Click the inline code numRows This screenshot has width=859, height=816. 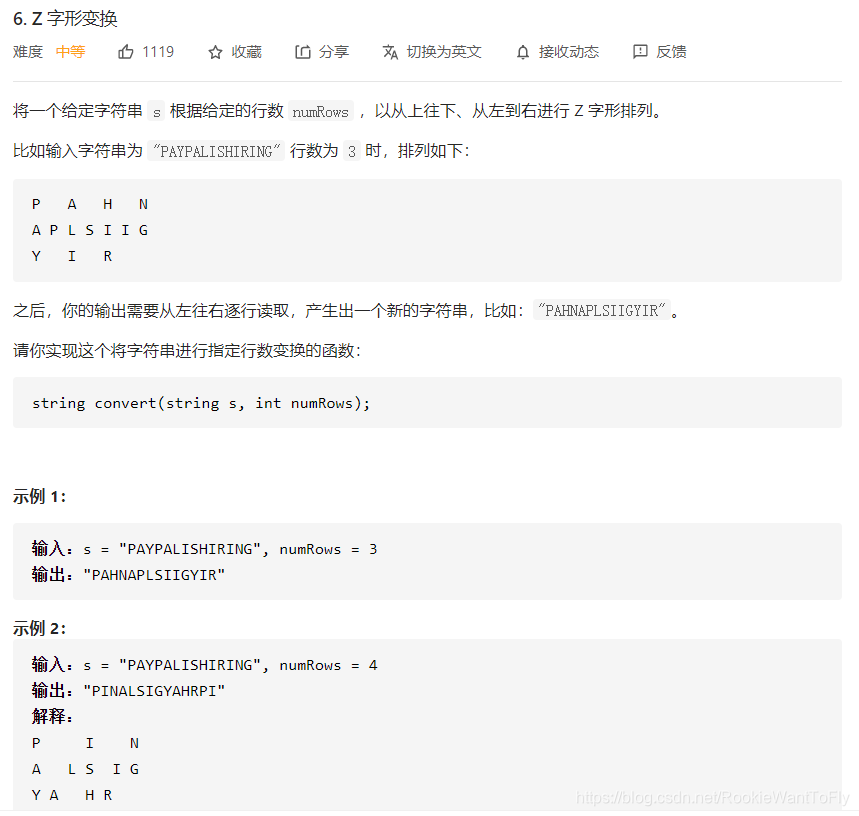(x=320, y=112)
